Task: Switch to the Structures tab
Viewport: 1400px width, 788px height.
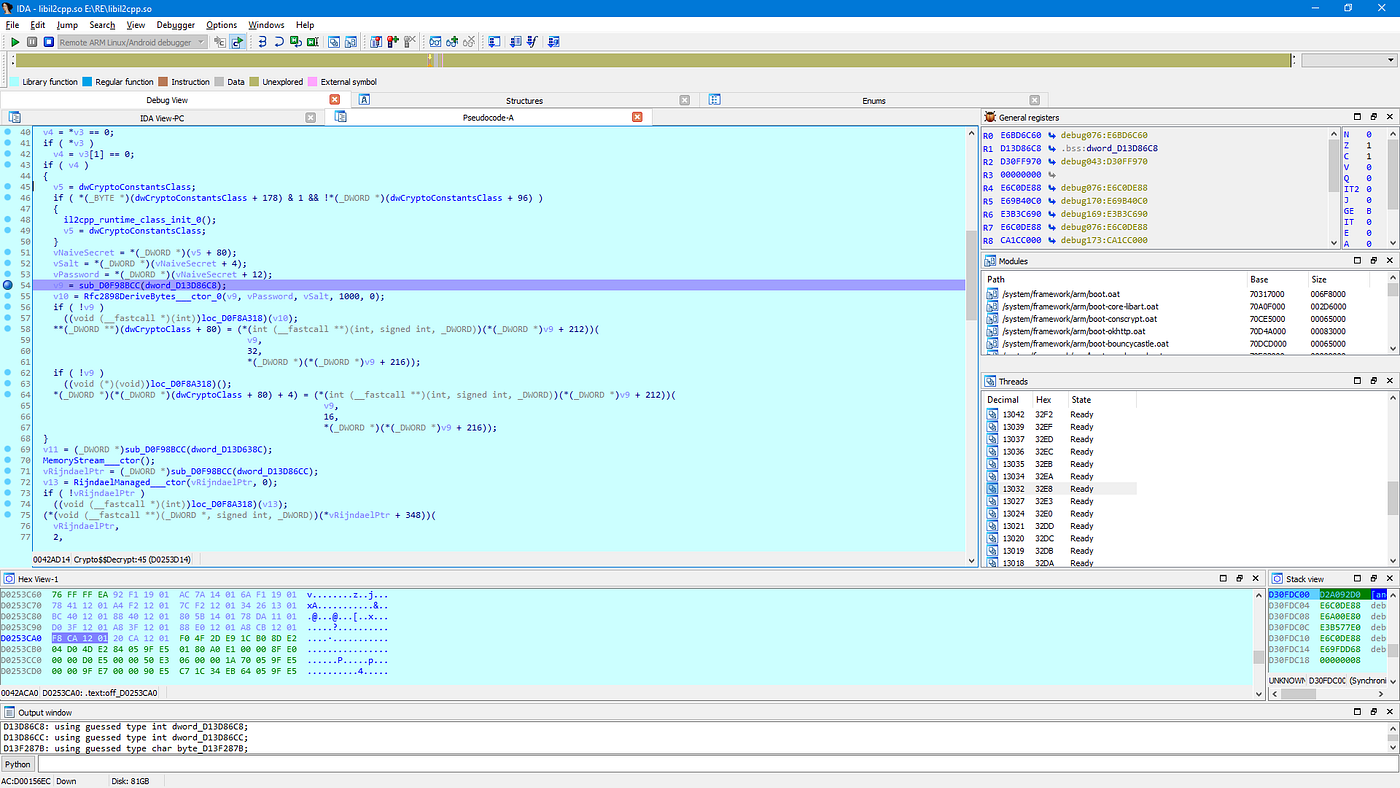Action: coord(524,99)
